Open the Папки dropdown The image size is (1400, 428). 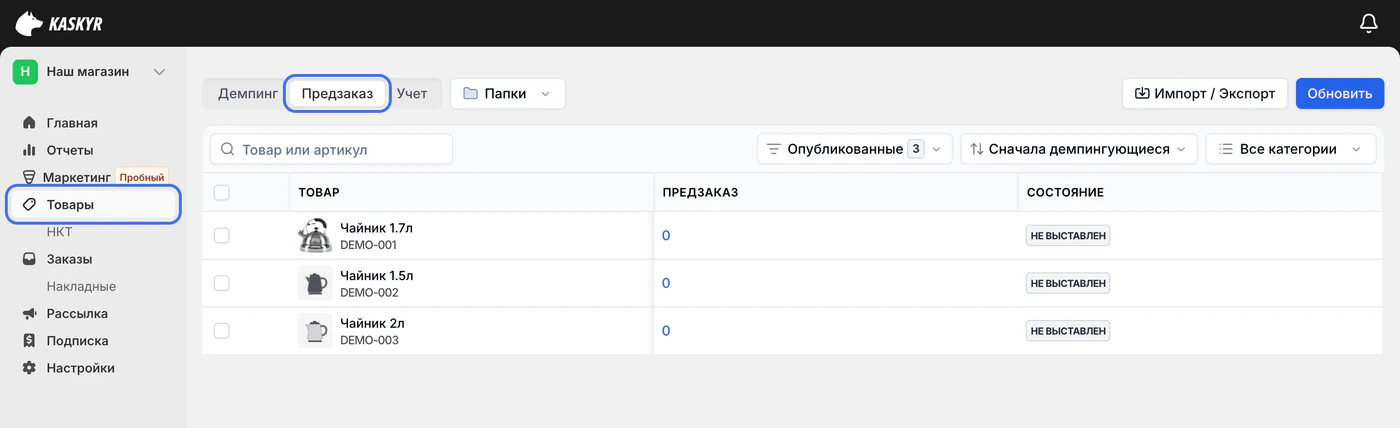(x=508, y=93)
